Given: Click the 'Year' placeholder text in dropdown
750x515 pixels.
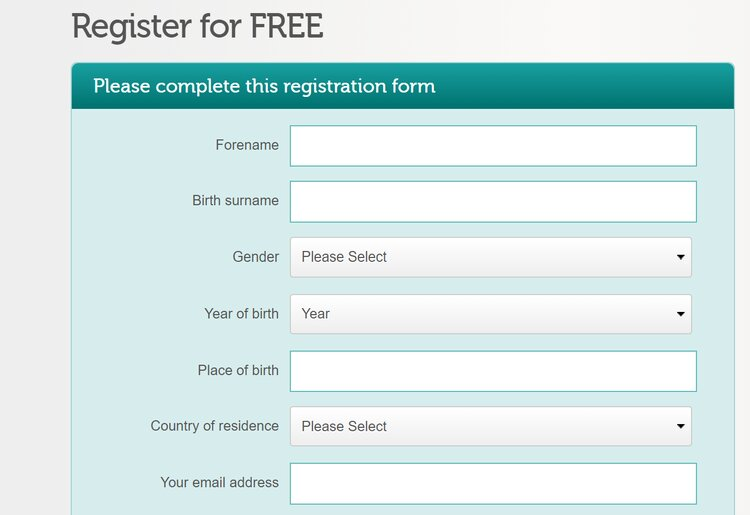Looking at the screenshot, I should [316, 314].
